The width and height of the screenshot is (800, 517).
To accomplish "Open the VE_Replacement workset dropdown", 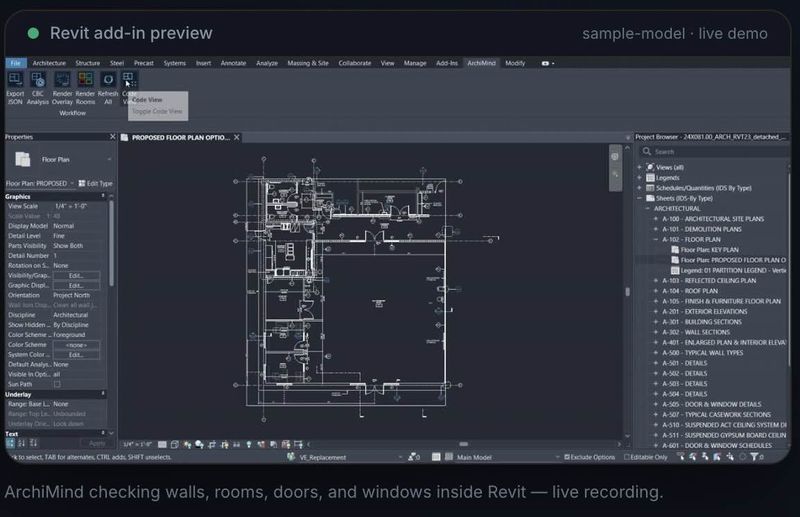I will [400, 457].
